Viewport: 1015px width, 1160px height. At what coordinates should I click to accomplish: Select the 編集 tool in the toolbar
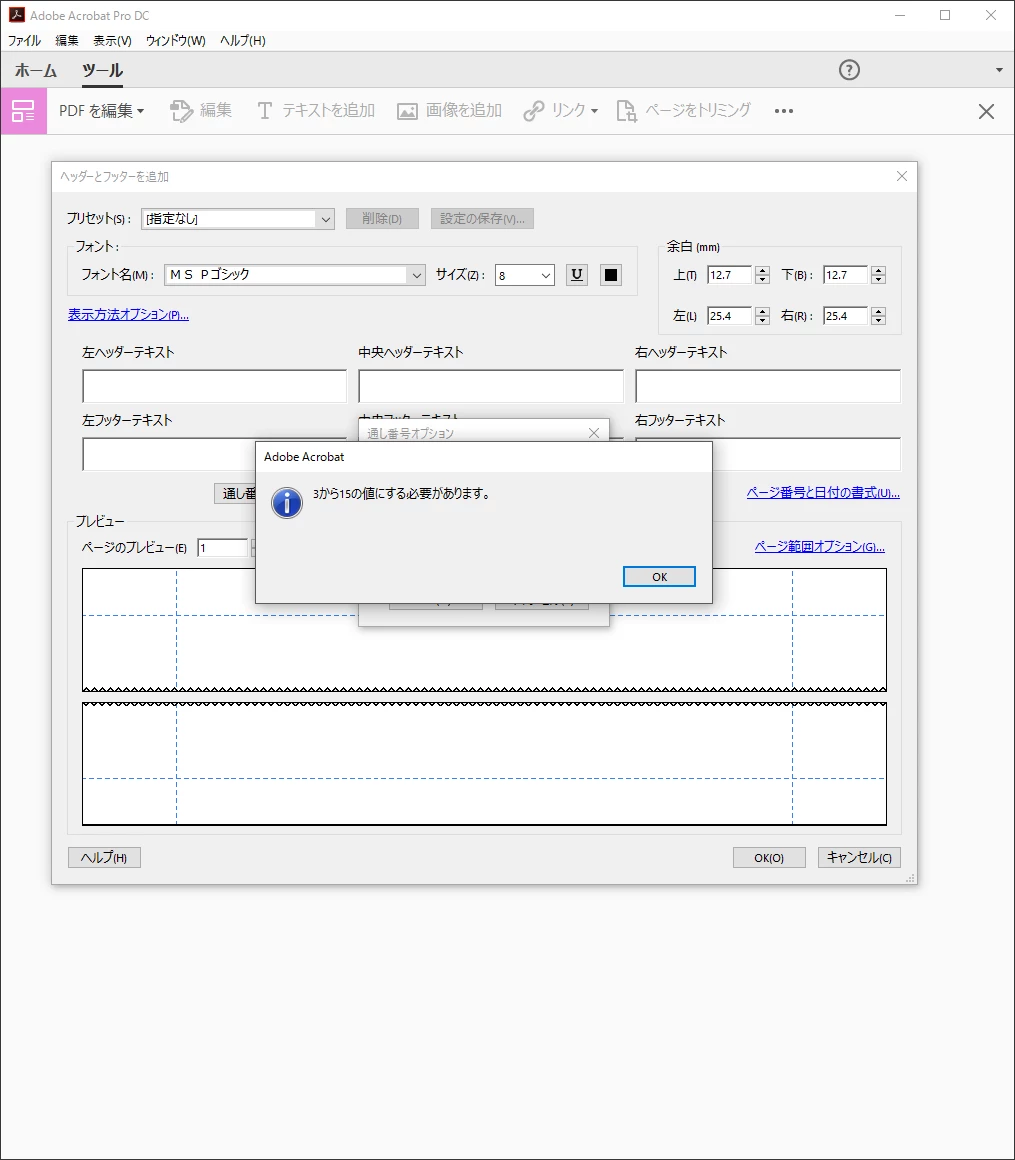tap(201, 111)
